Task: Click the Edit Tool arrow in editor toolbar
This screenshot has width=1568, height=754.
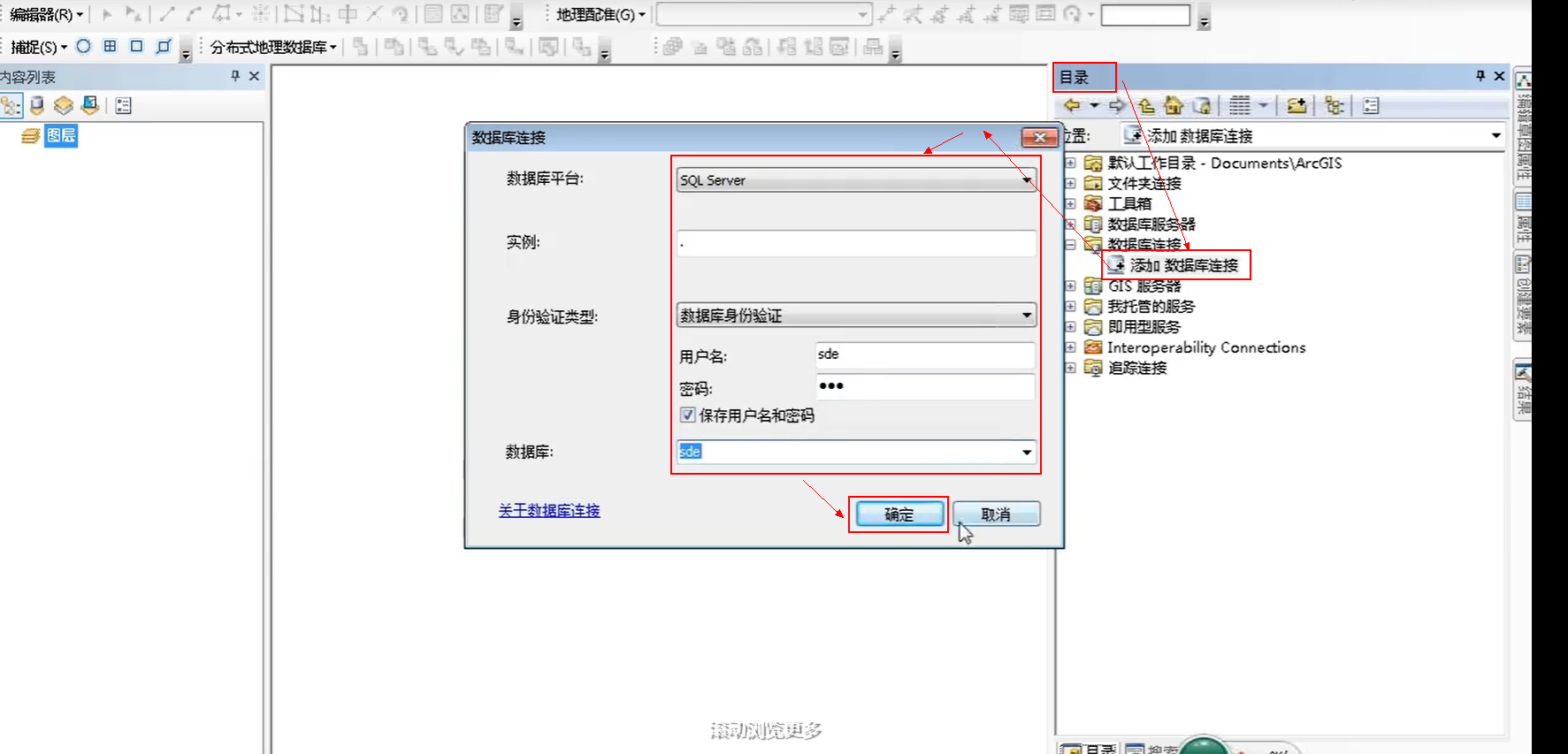Action: click(107, 14)
